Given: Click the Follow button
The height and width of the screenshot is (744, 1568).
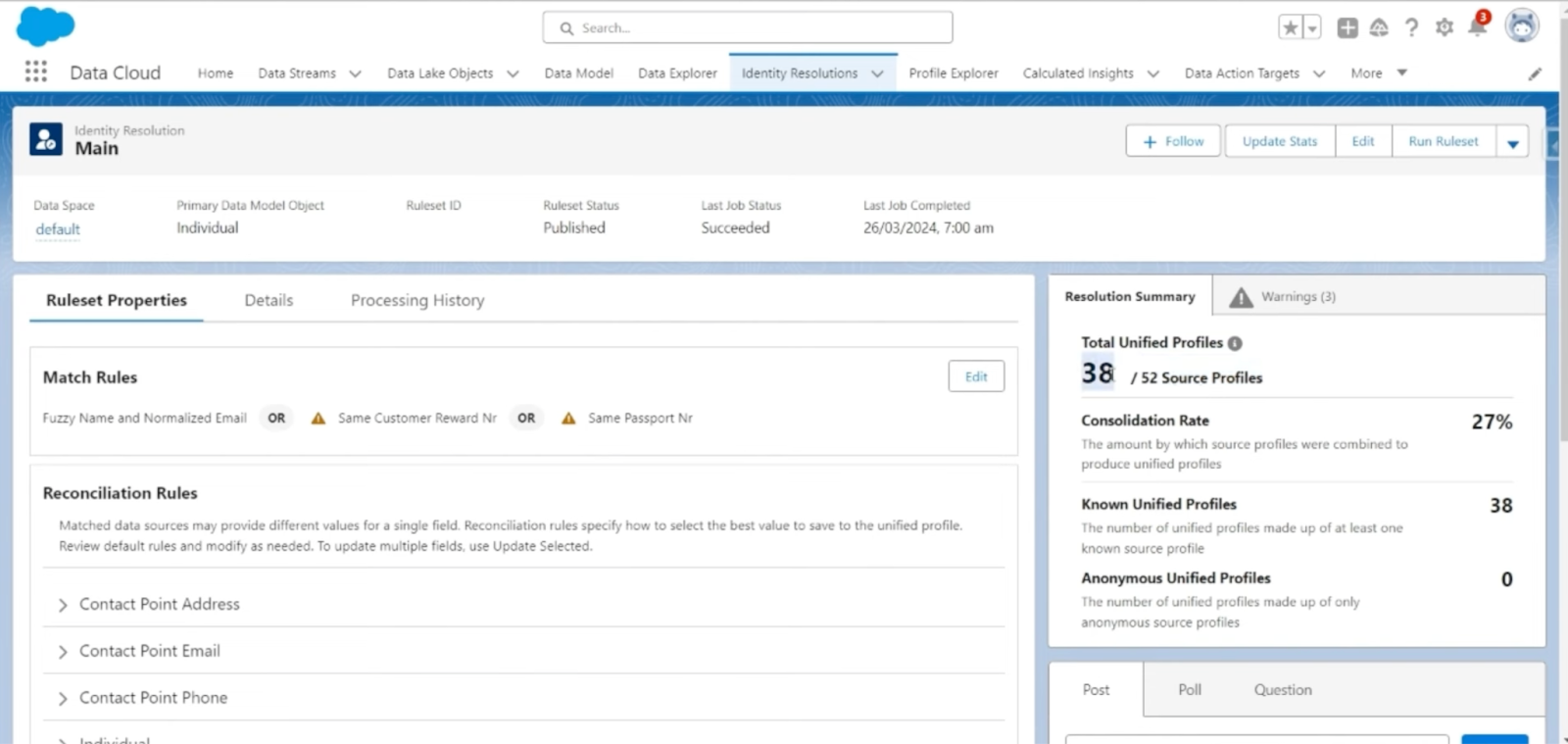Looking at the screenshot, I should coord(1173,141).
